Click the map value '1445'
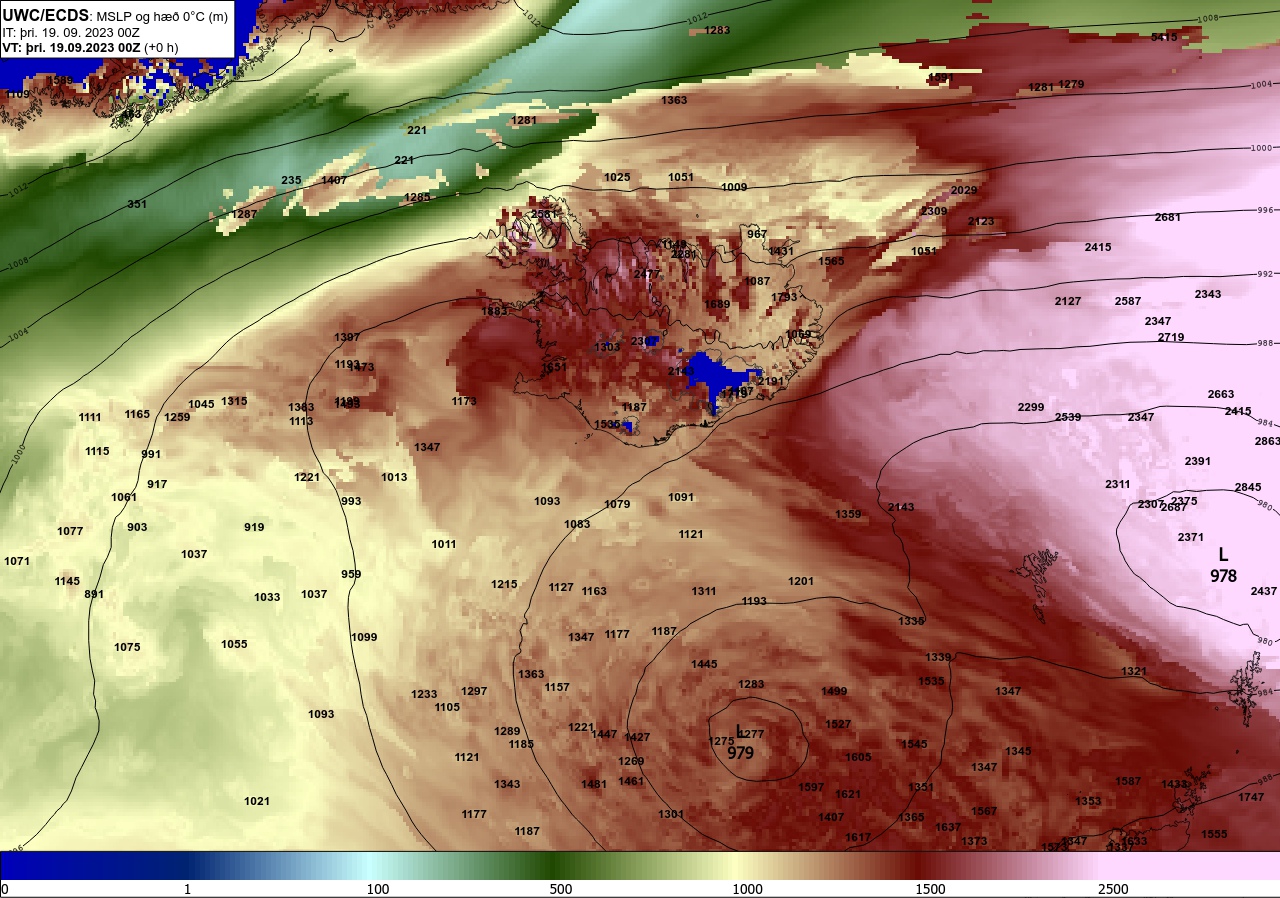Viewport: 1280px width, 898px height. pyautogui.click(x=704, y=664)
